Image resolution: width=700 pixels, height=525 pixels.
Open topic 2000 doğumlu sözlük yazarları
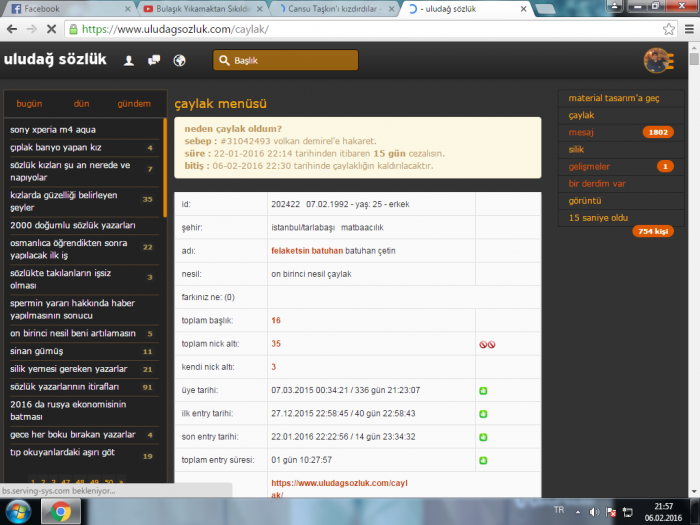[x=73, y=225]
